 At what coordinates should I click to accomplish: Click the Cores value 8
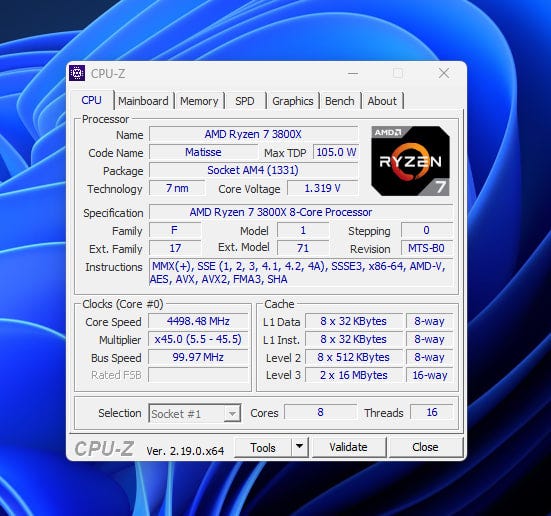320,412
